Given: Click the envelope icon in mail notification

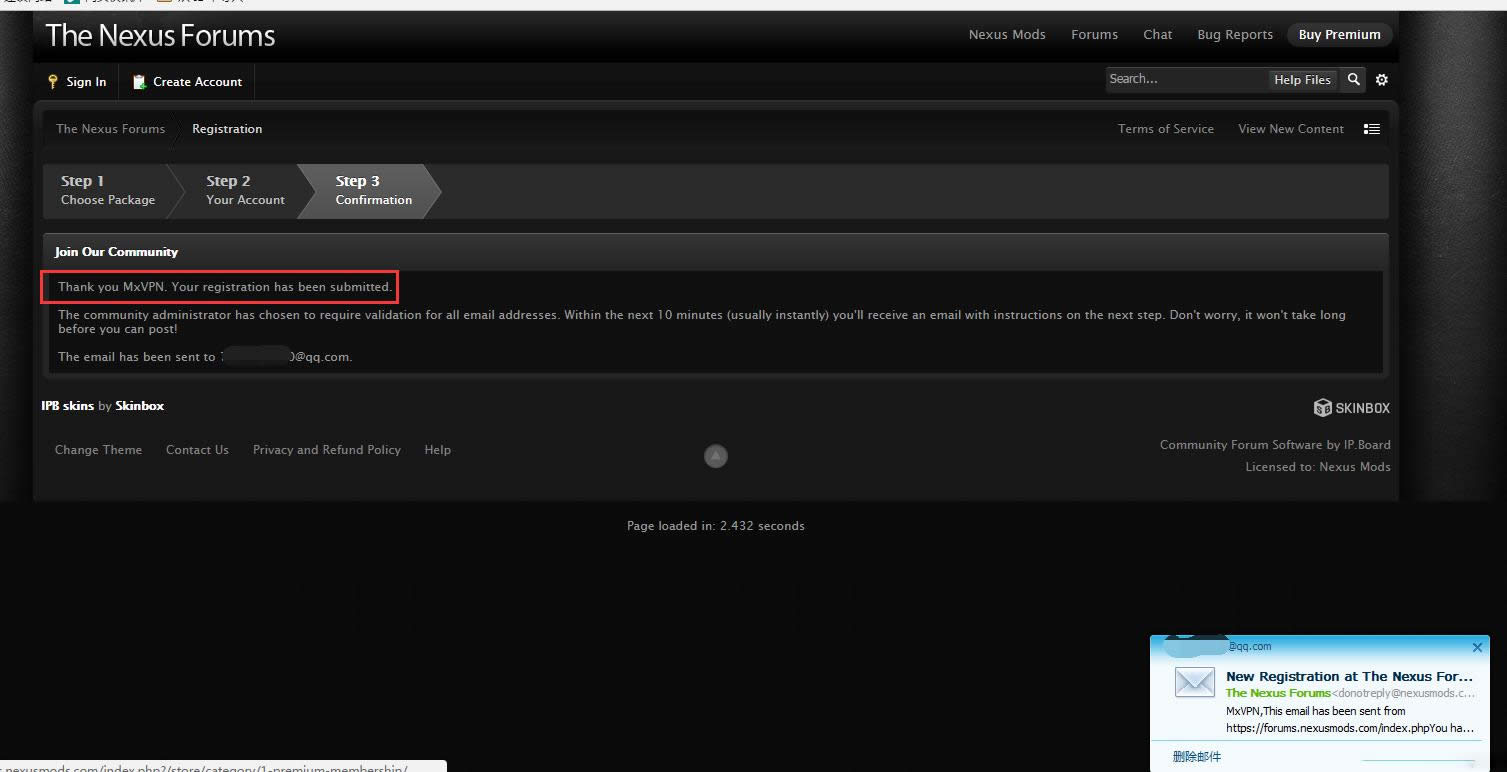Looking at the screenshot, I should 1194,683.
